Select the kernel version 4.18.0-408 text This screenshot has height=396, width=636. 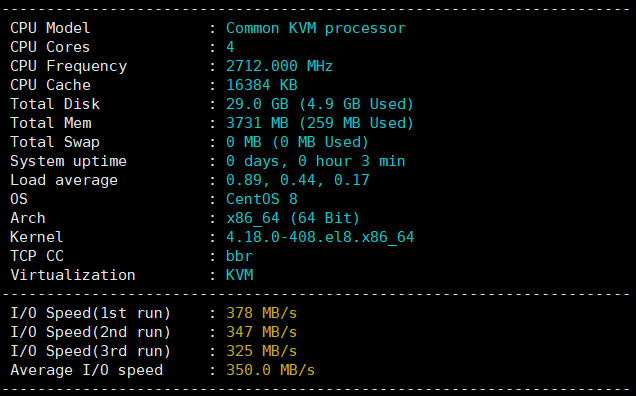[320, 237]
